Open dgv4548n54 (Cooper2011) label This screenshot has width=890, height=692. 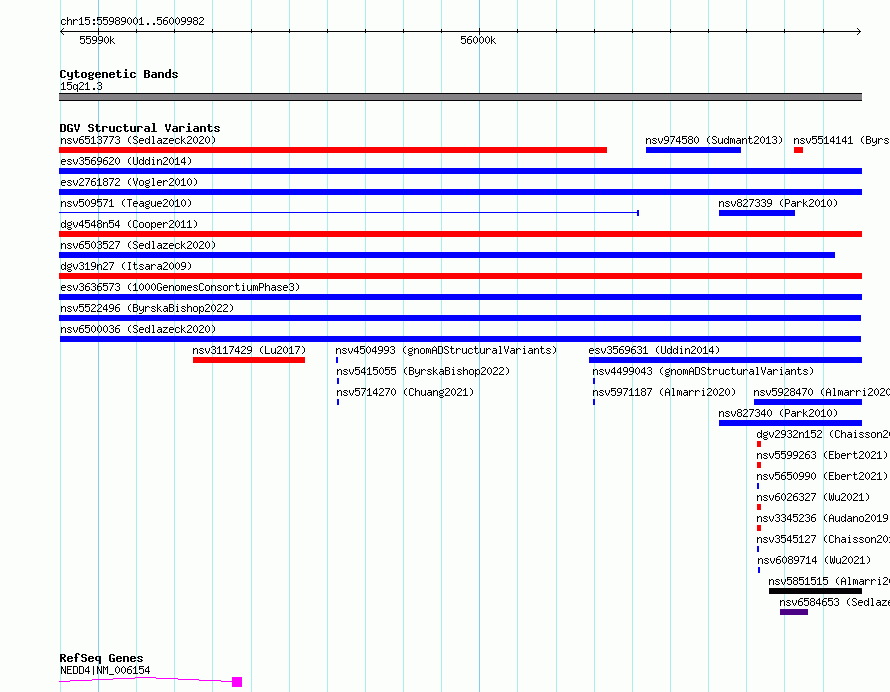pyautogui.click(x=129, y=224)
